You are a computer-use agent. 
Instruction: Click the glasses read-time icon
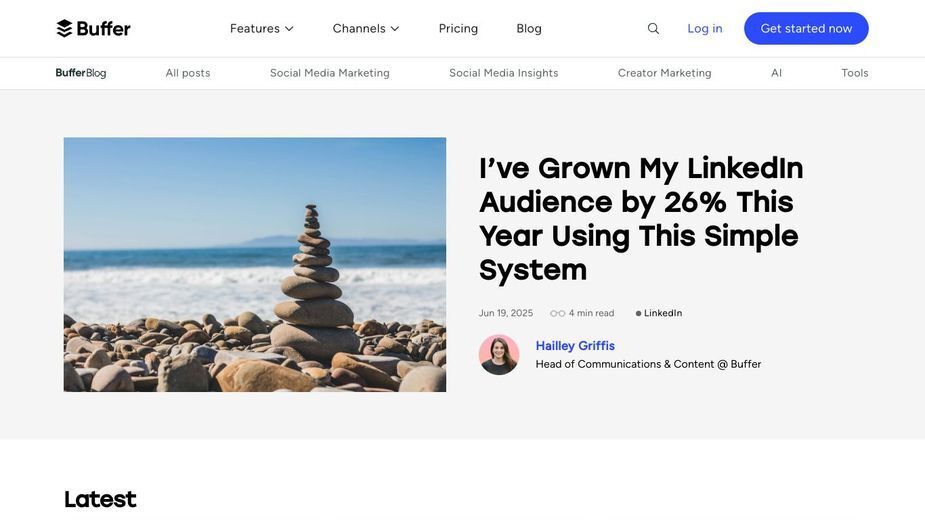tap(557, 313)
